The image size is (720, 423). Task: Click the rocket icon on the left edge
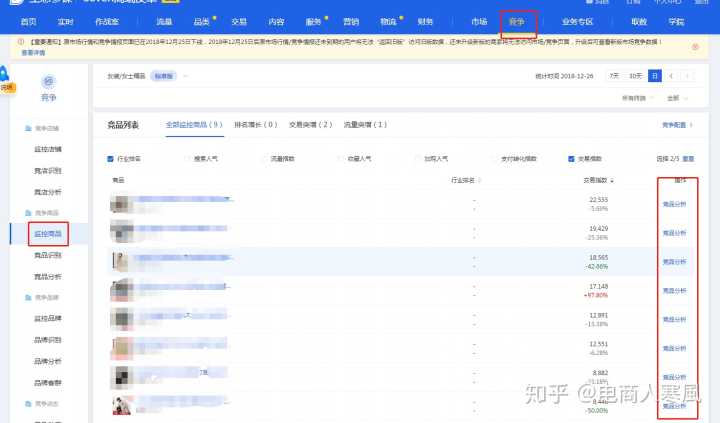pos(5,75)
